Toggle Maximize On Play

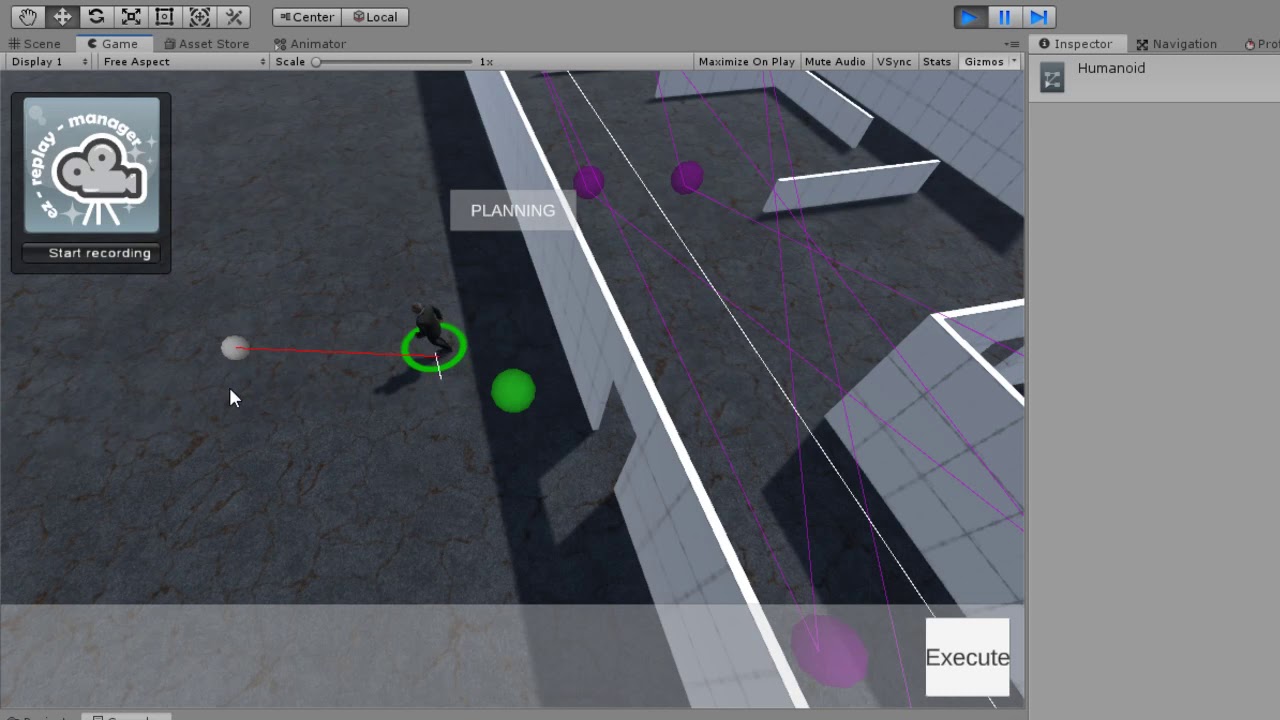tap(747, 62)
